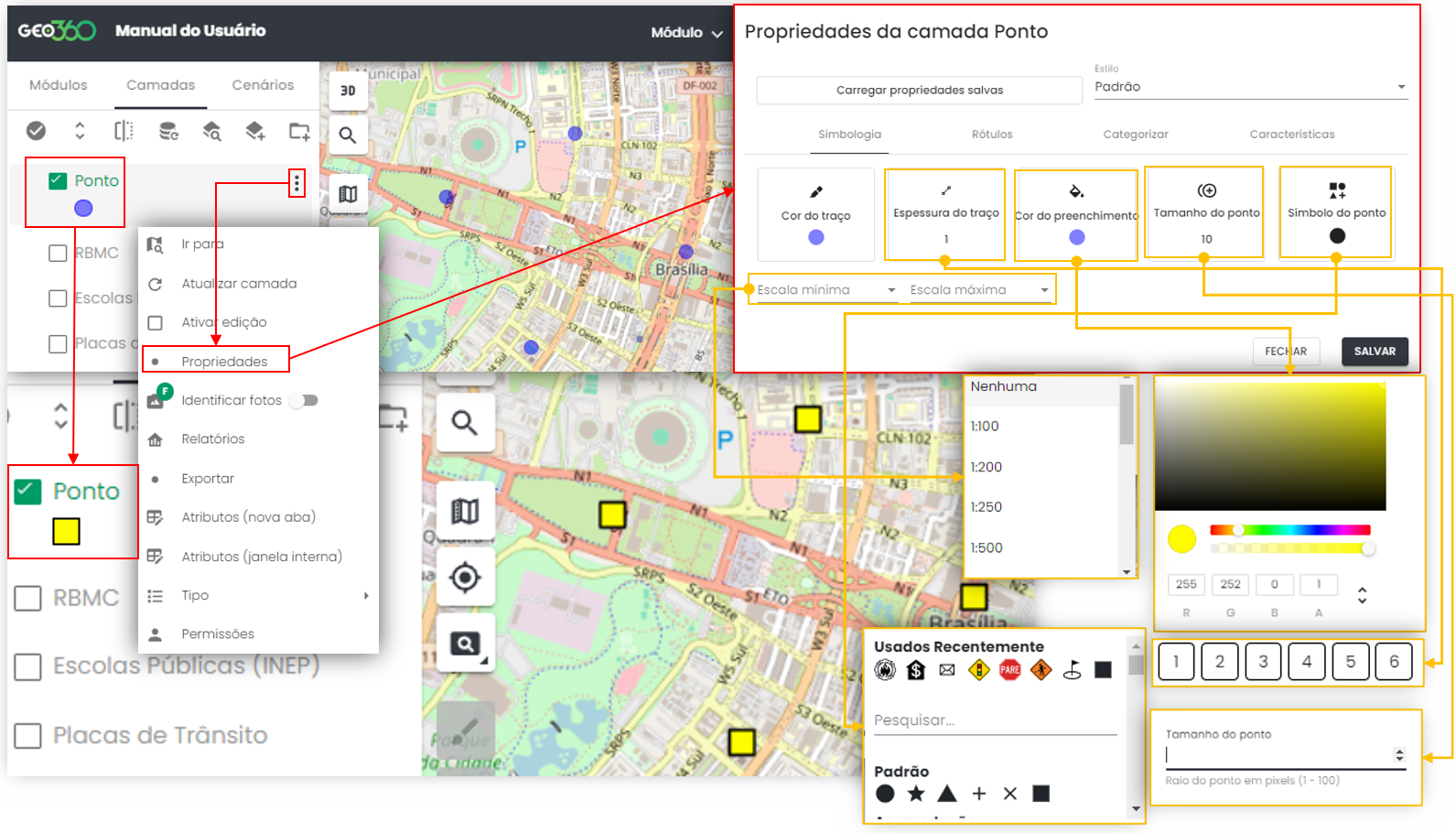This screenshot has width=1456, height=834.
Task: Select 1:200 in the scale list
Action: pos(1042,467)
